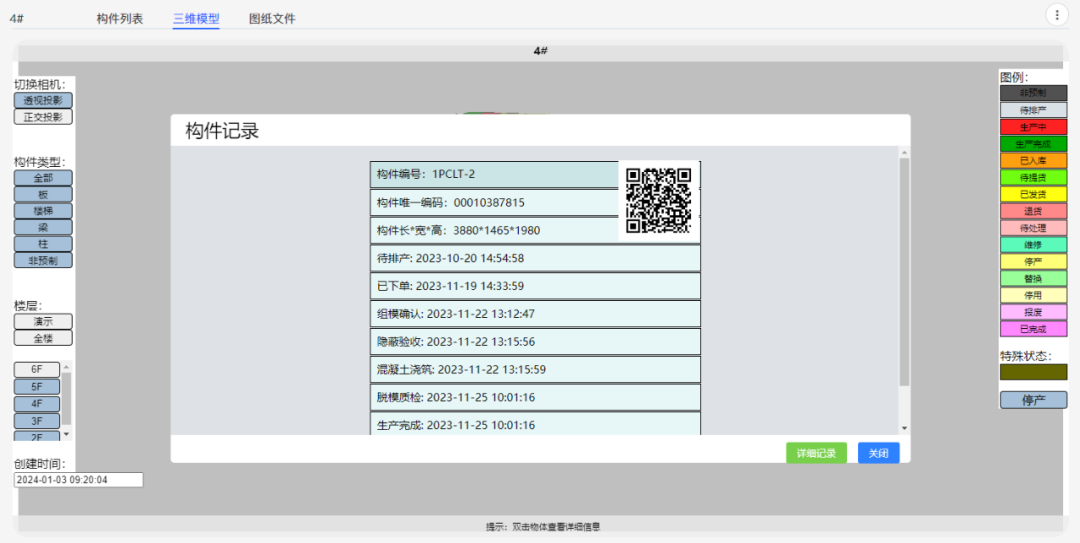Toggle 透视投影 camera mode
Screen dimensions: 1080x543
[x=43, y=100]
